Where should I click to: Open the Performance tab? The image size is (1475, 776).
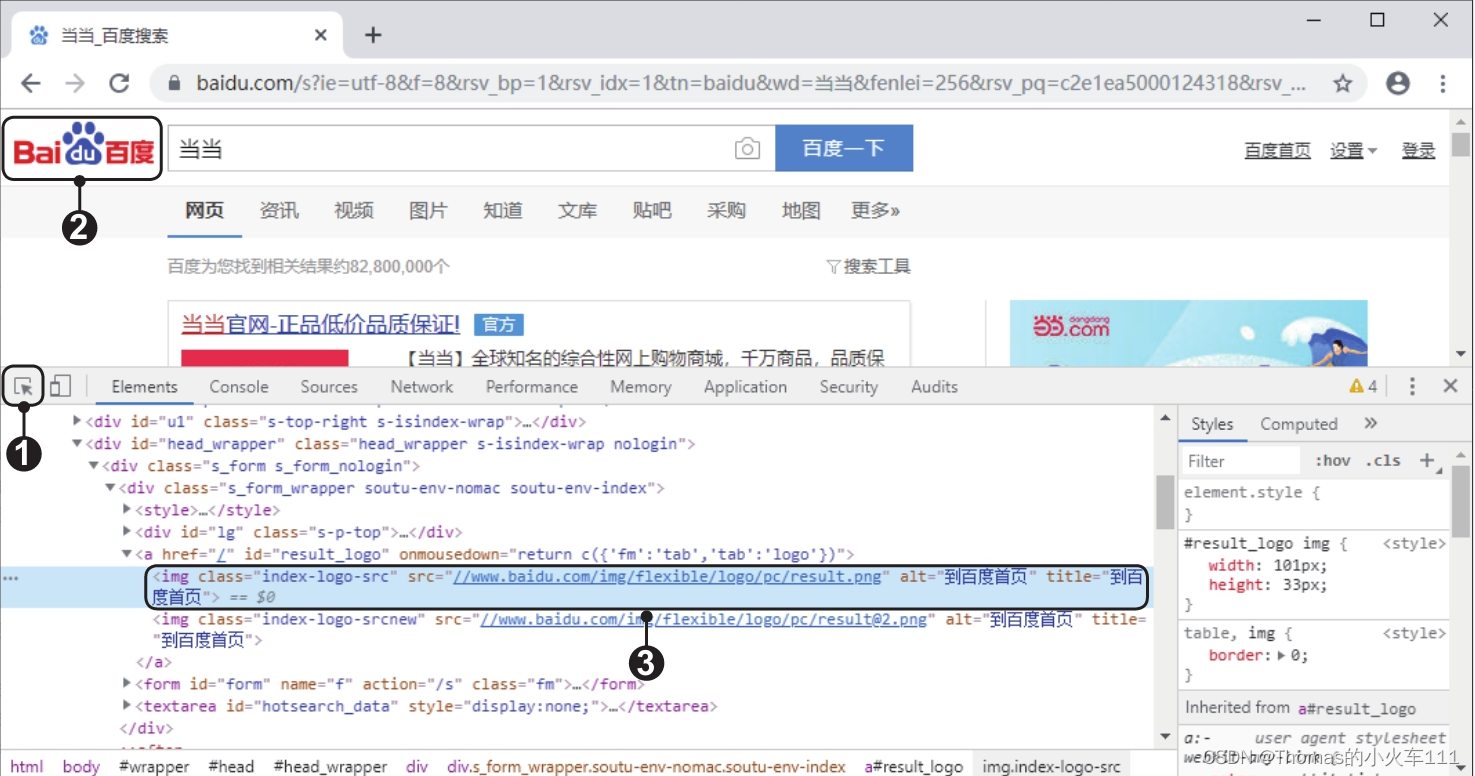point(532,386)
